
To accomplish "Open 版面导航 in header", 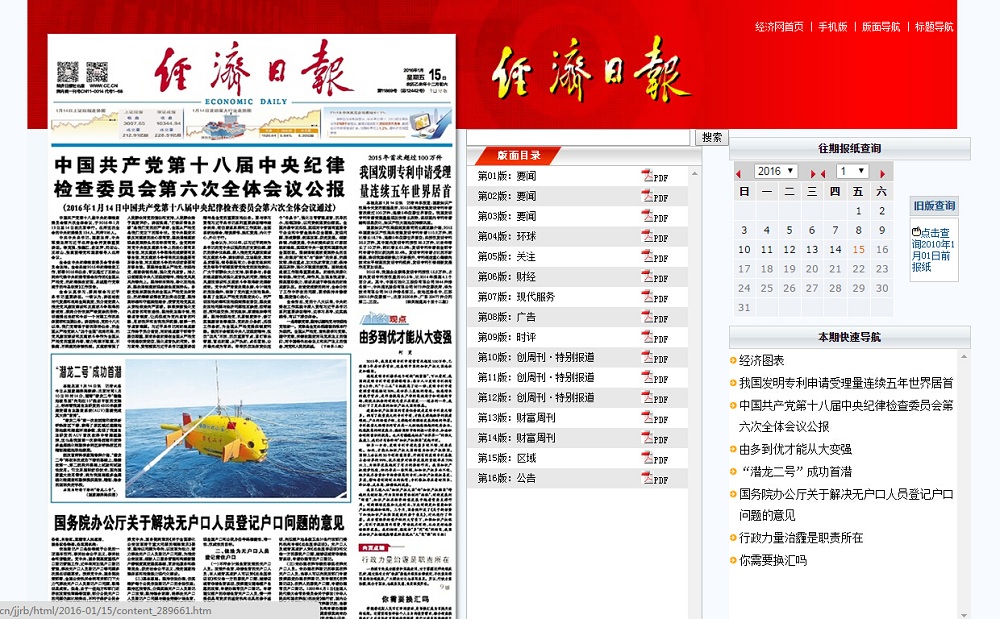I will [x=881, y=27].
